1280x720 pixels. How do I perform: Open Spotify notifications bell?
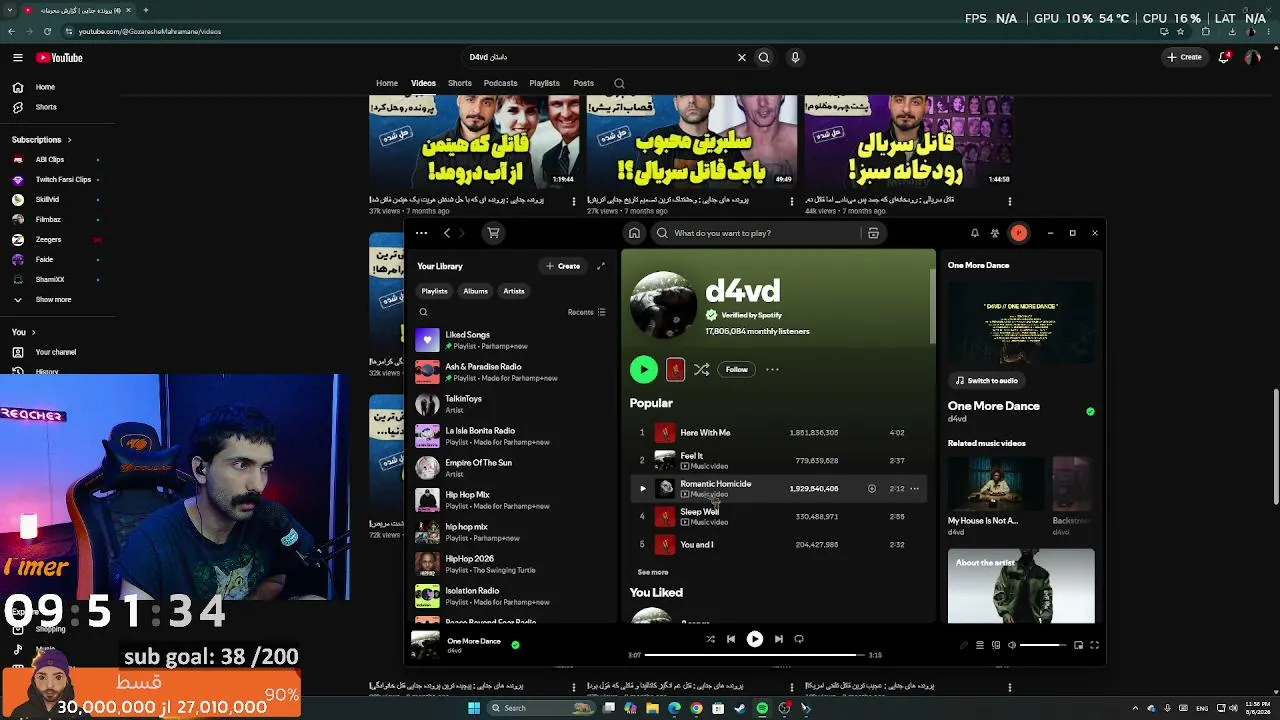click(975, 233)
